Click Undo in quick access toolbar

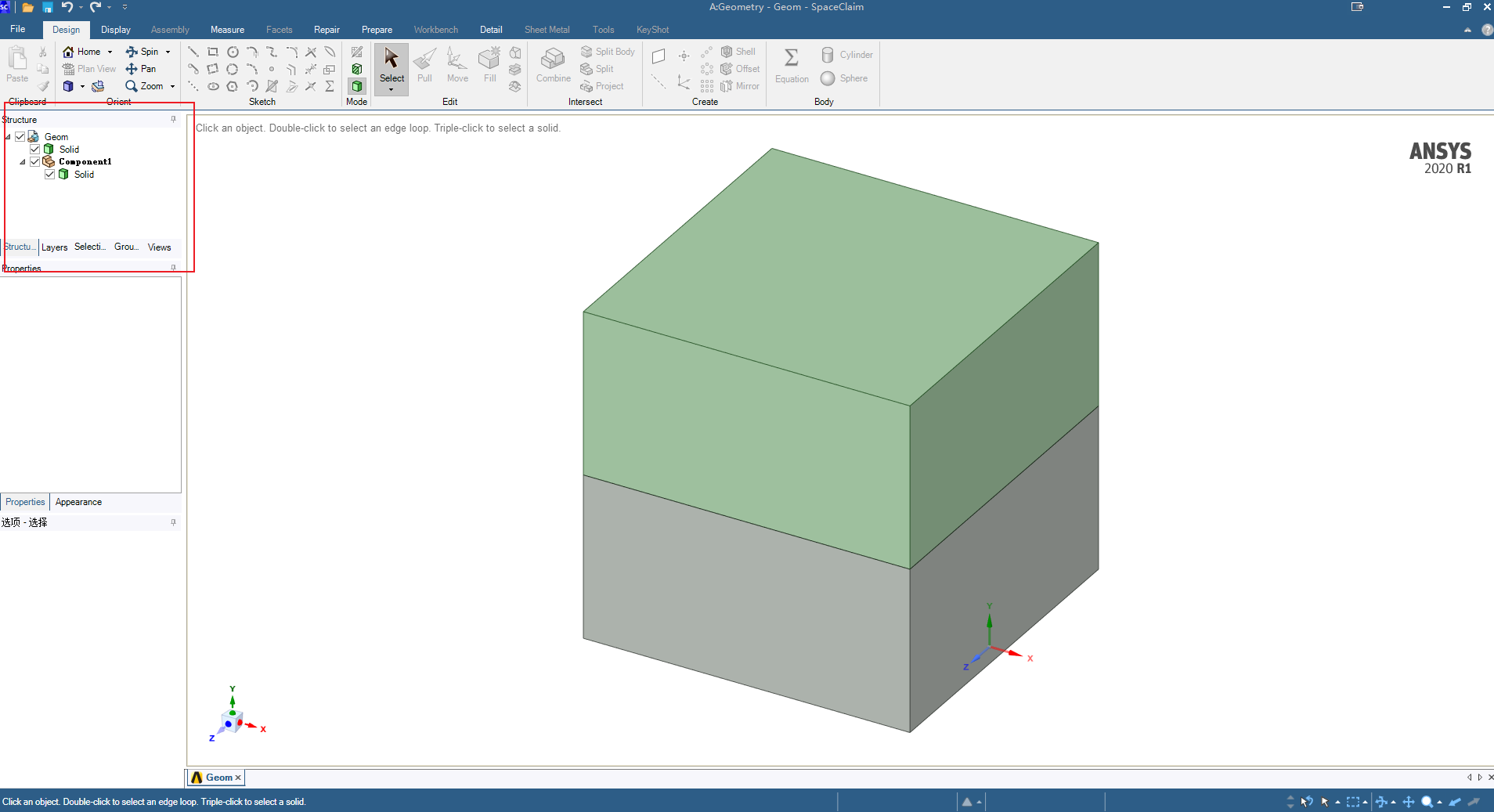click(67, 7)
